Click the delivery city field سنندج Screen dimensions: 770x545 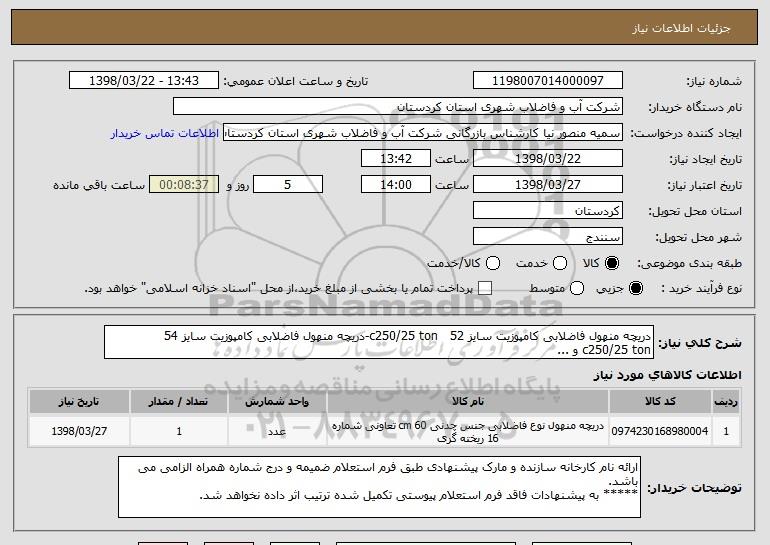[x=548, y=237]
